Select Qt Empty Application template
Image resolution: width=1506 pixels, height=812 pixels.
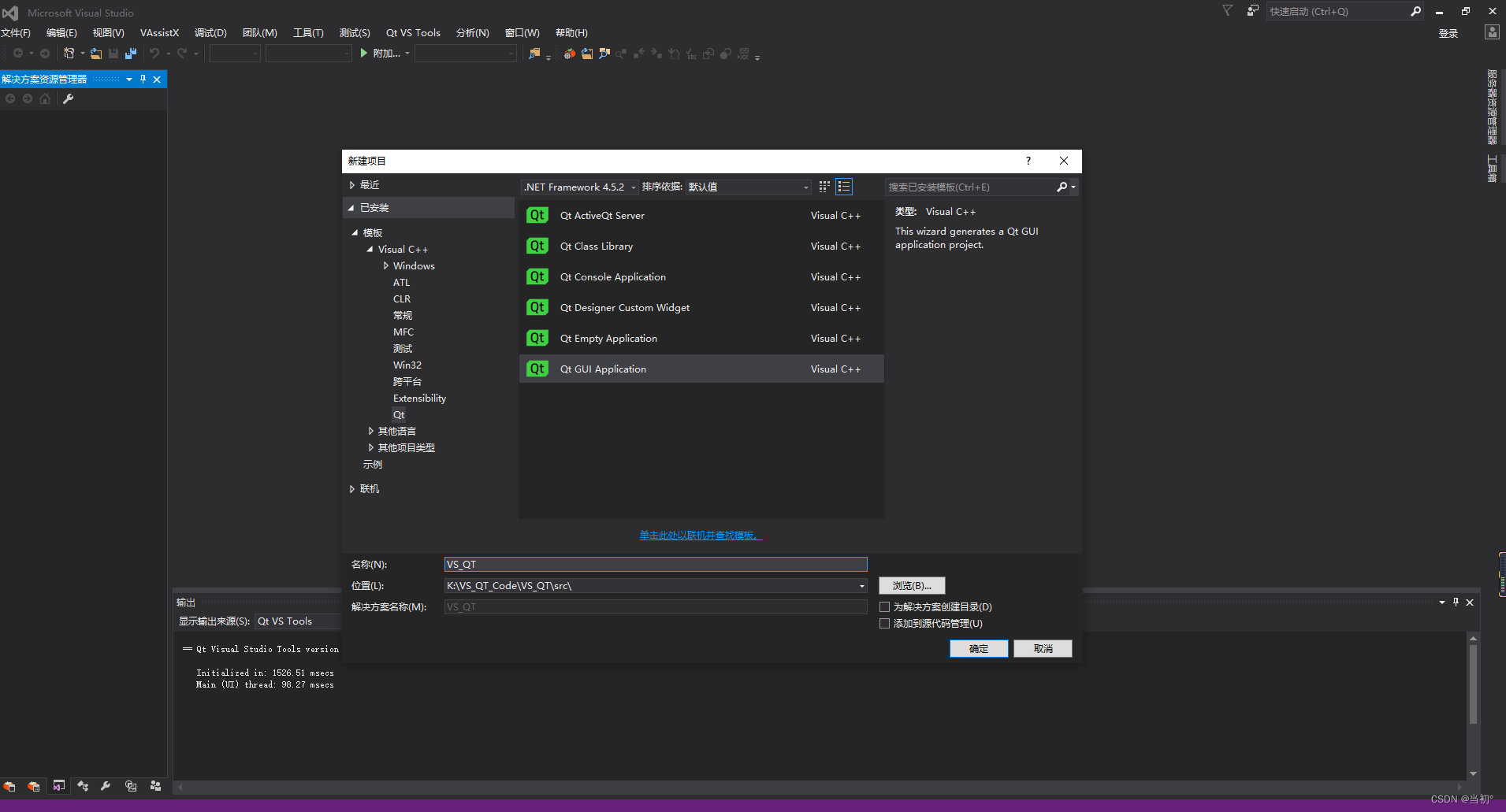701,338
